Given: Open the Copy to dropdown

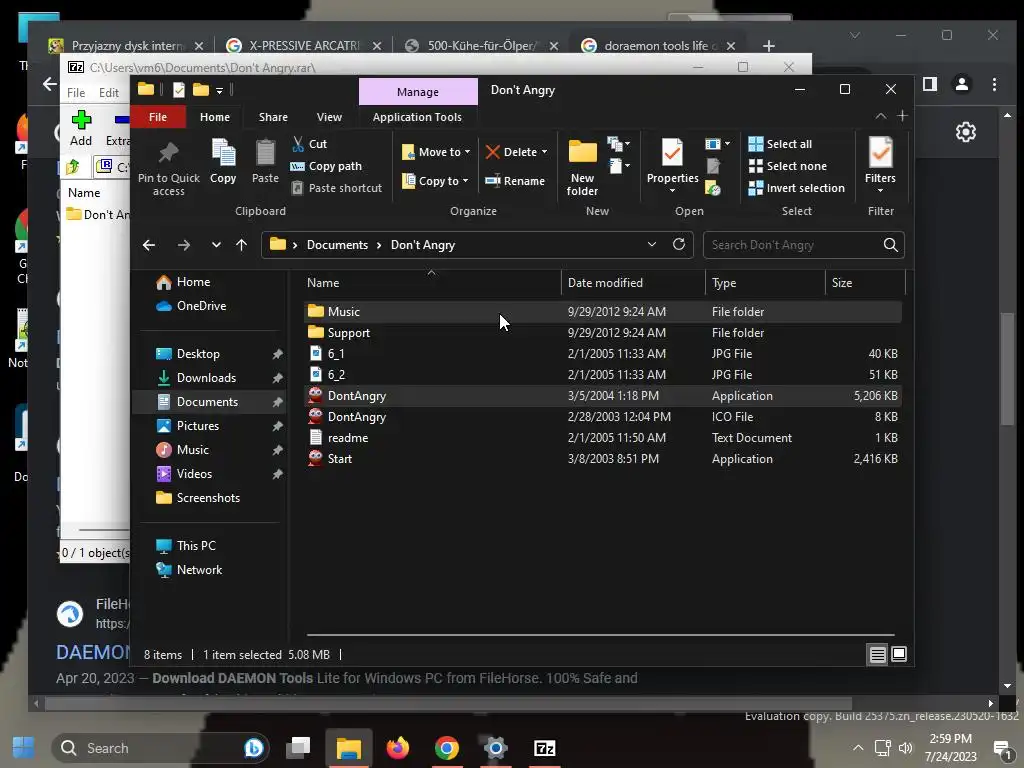Looking at the screenshot, I should 436,181.
